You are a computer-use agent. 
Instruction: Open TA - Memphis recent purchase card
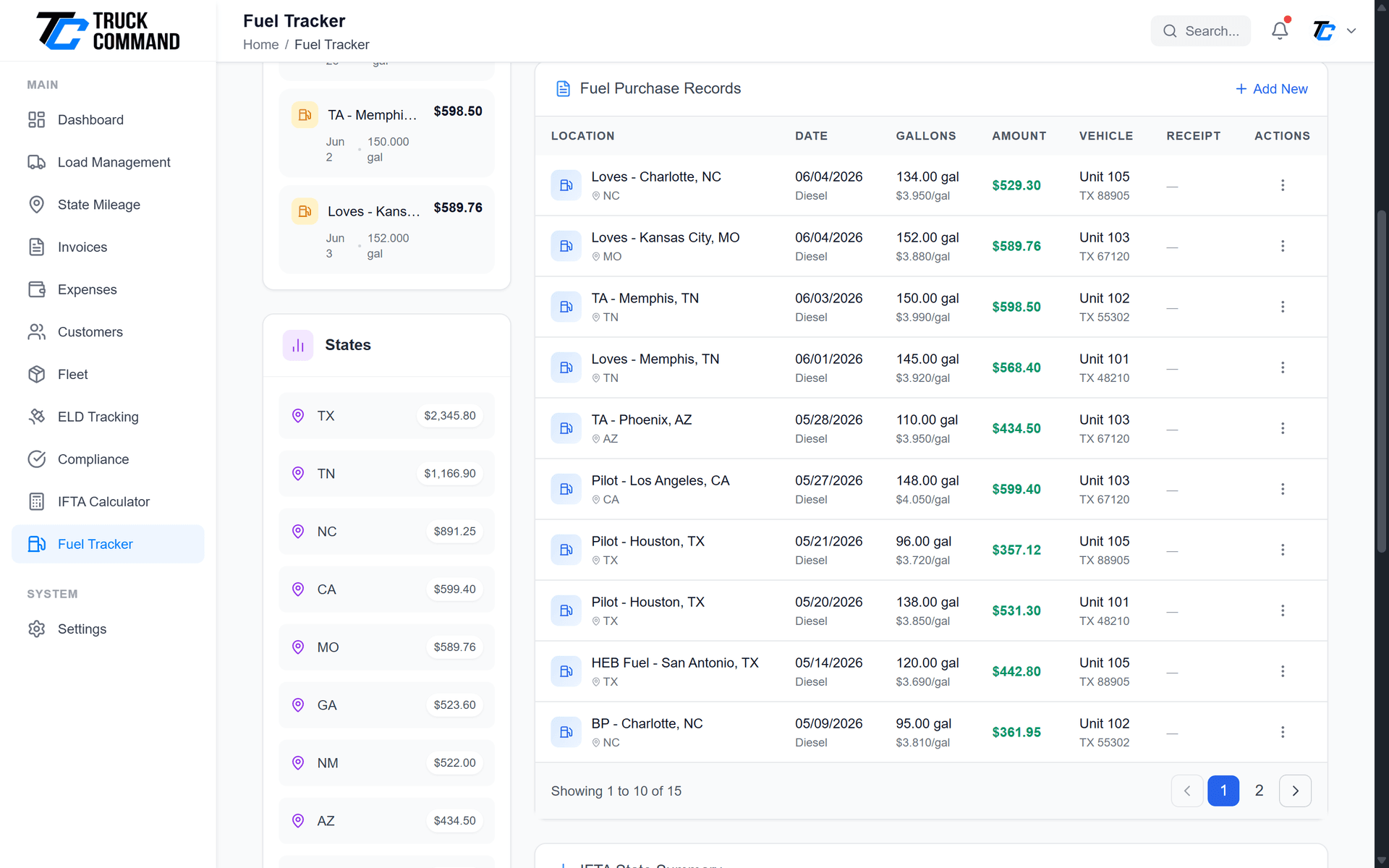point(386,133)
